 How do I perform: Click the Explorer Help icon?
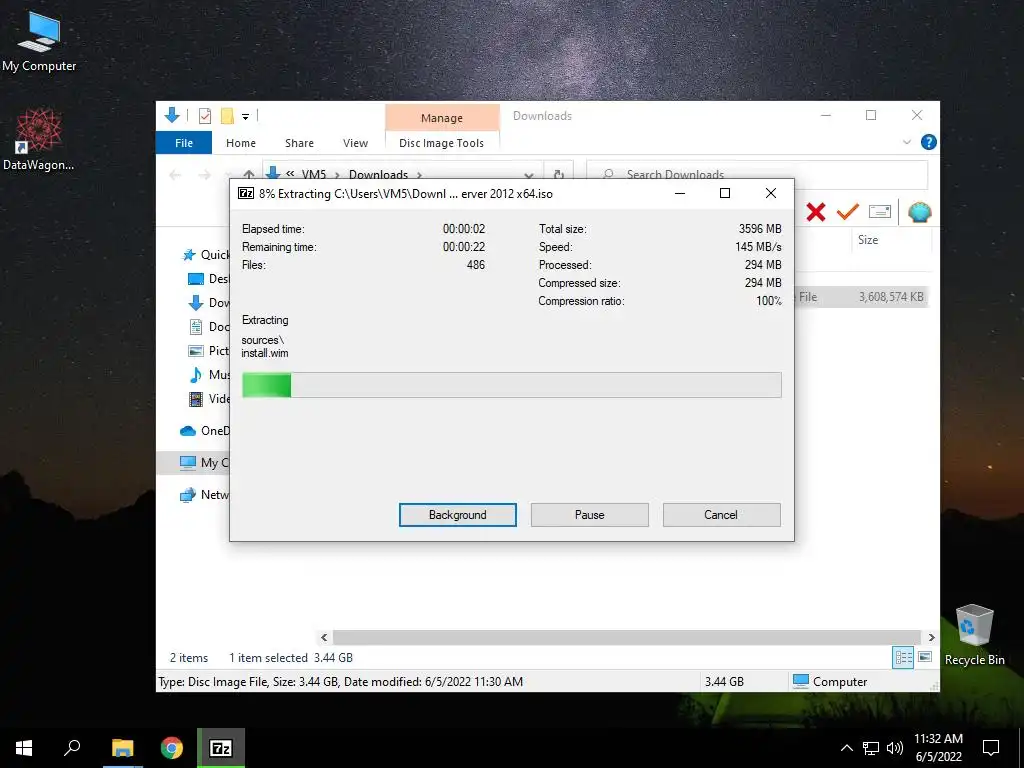click(928, 142)
